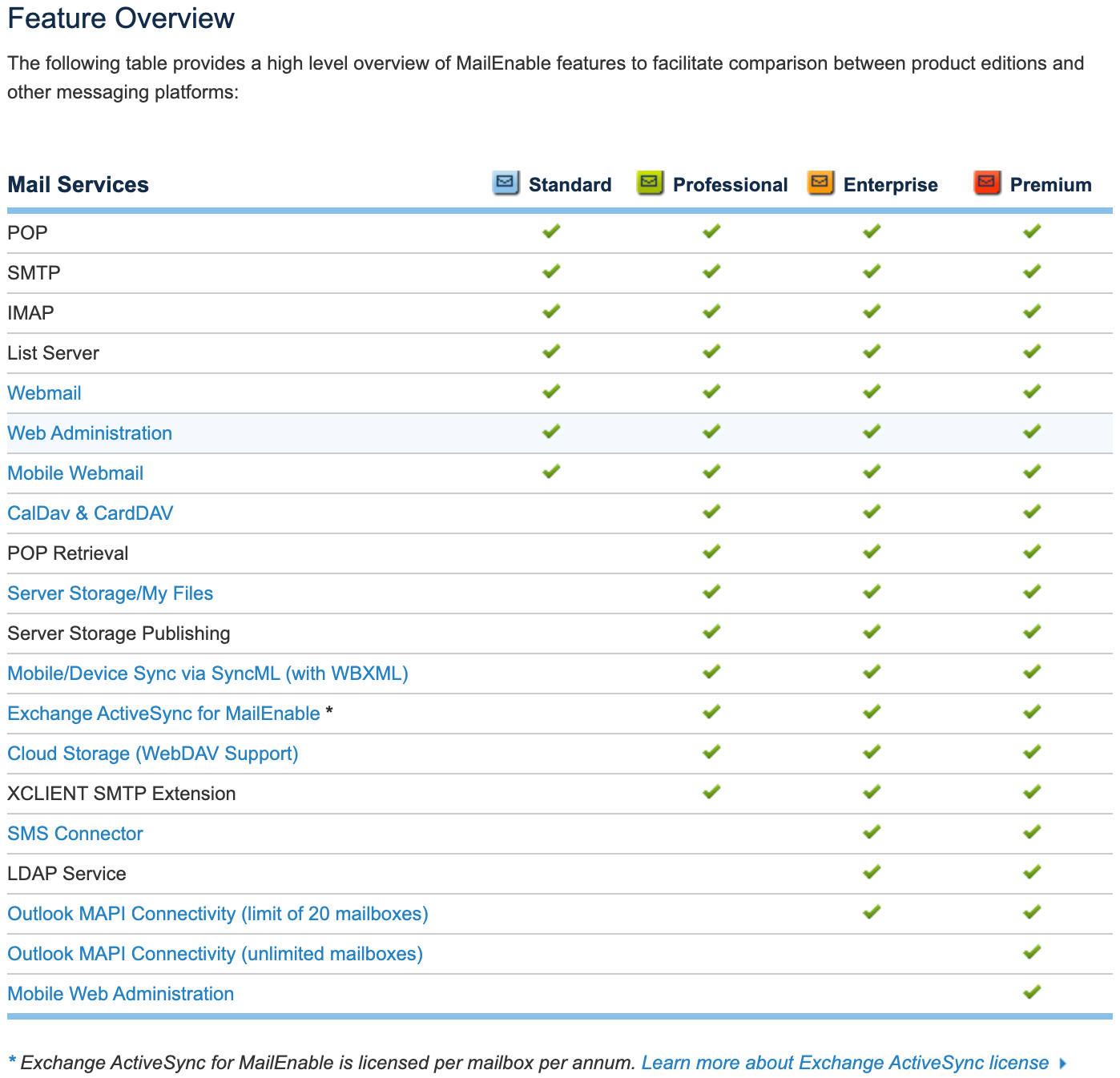The width and height of the screenshot is (1120, 1078).
Task: Click the Enterprise column header text
Action: pos(891,185)
